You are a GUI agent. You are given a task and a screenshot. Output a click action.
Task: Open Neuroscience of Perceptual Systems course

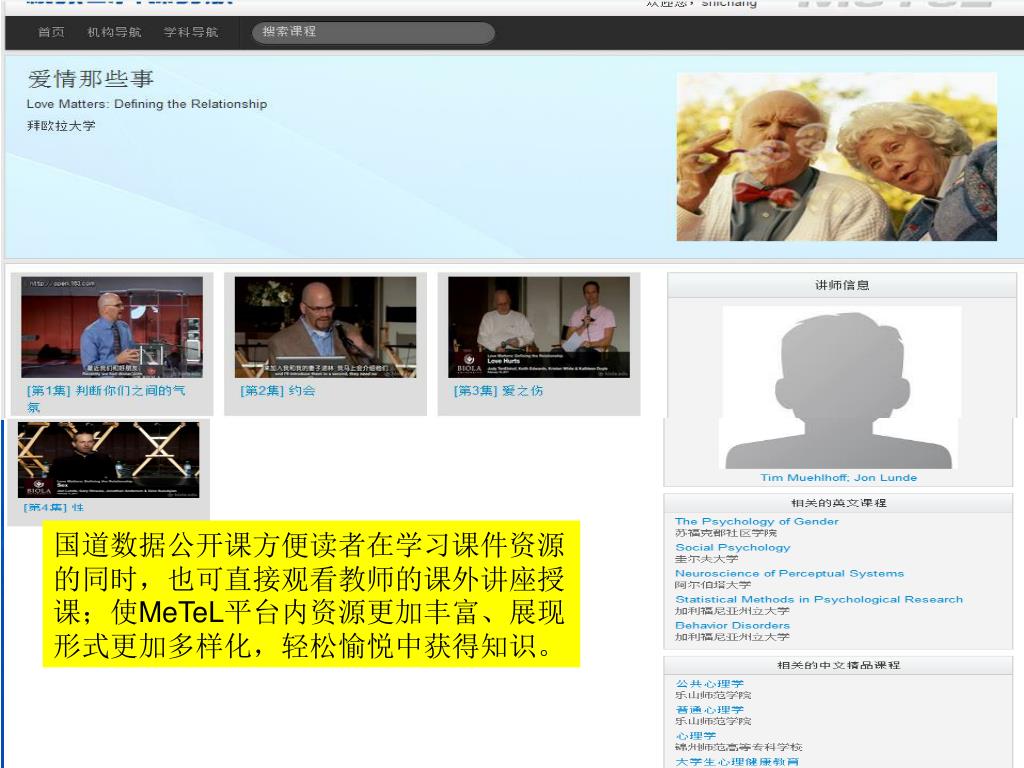coord(790,573)
